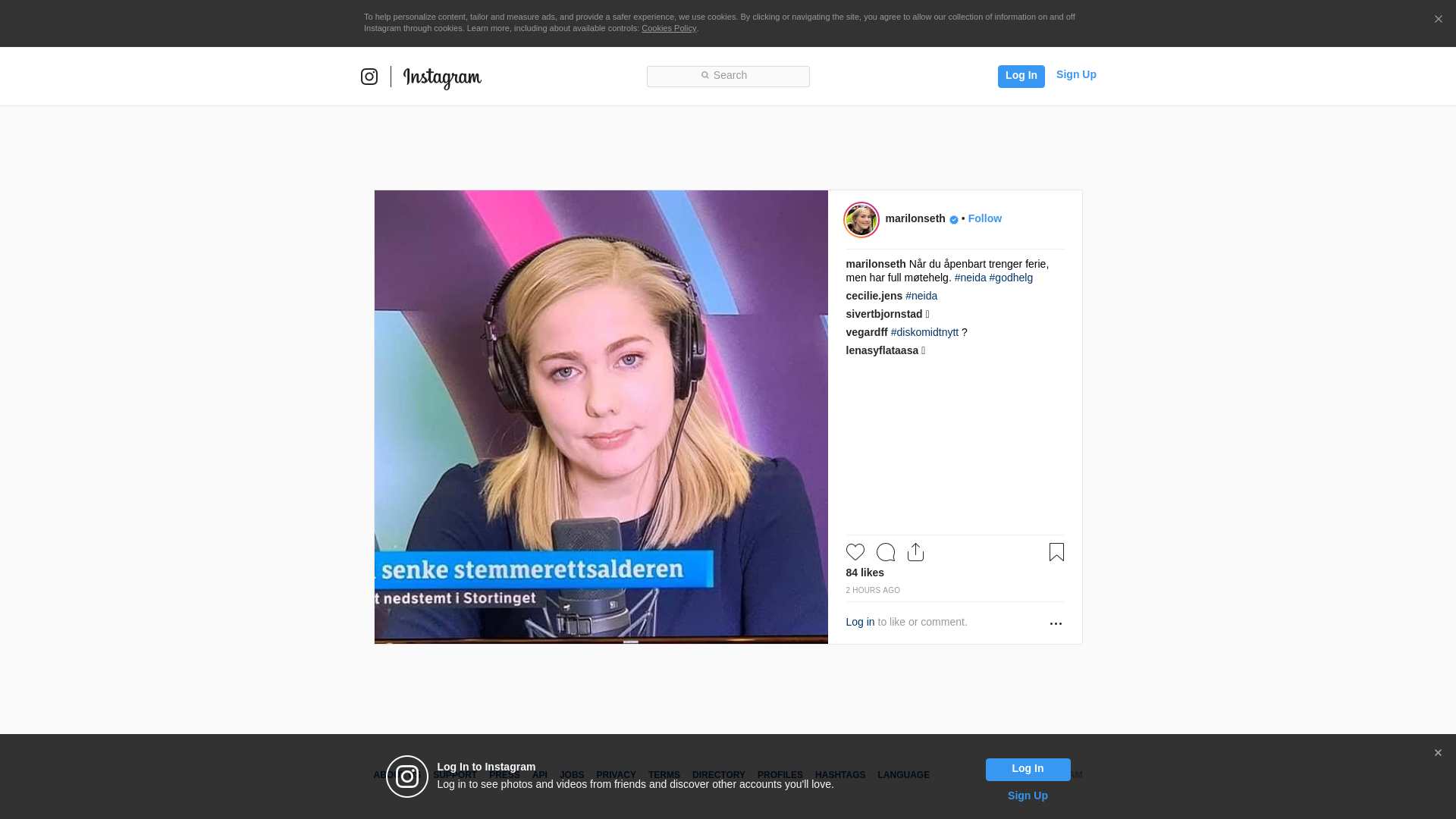Follow the marilonseth account
The image size is (1456, 819).
pos(984,218)
